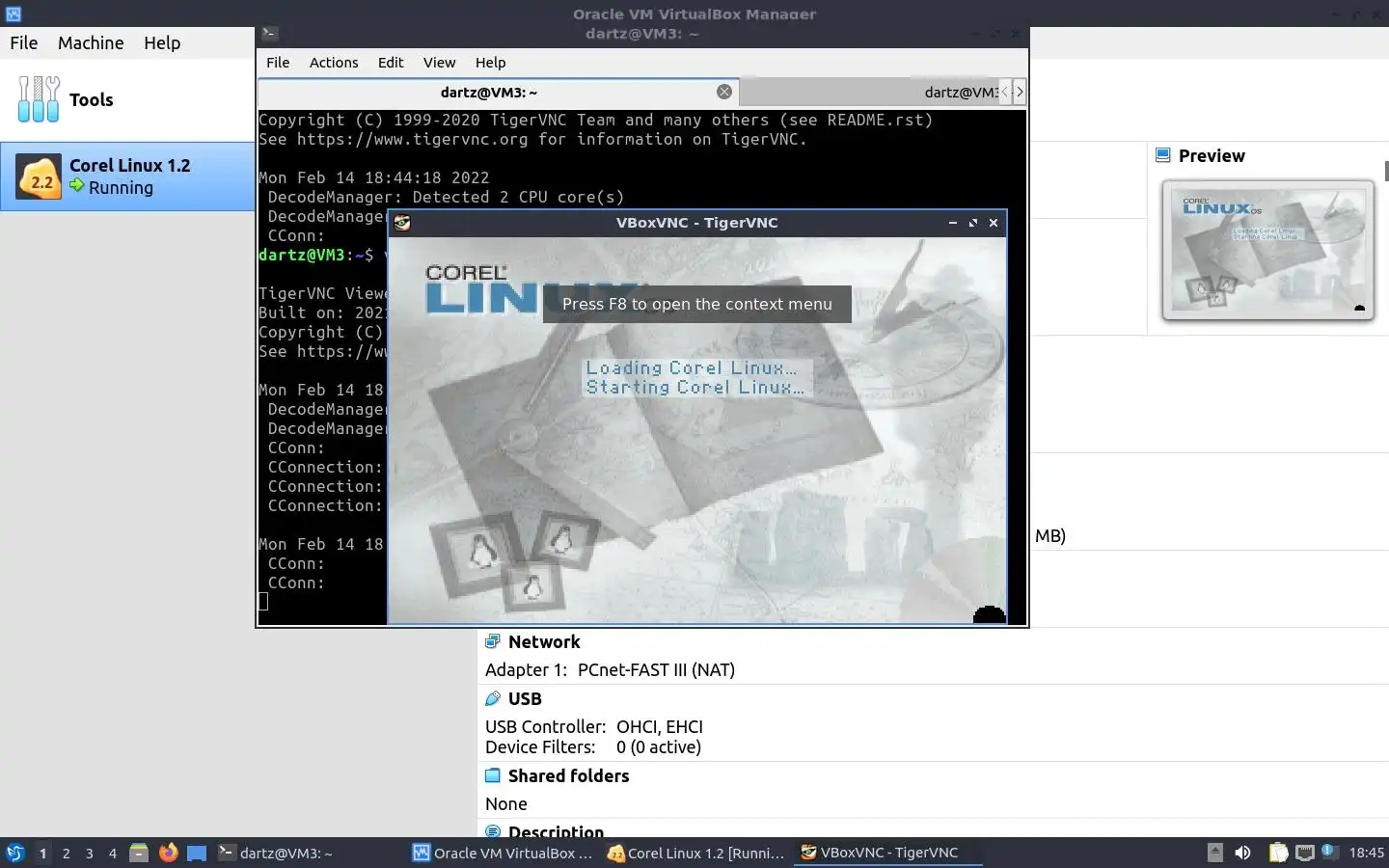Click the show desktop taskbar icon
This screenshot has height=868, width=1389.
pyautogui.click(x=197, y=853)
